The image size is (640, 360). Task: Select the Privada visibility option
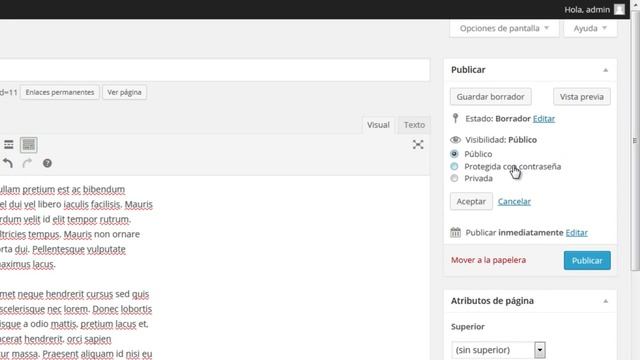pyautogui.click(x=454, y=178)
